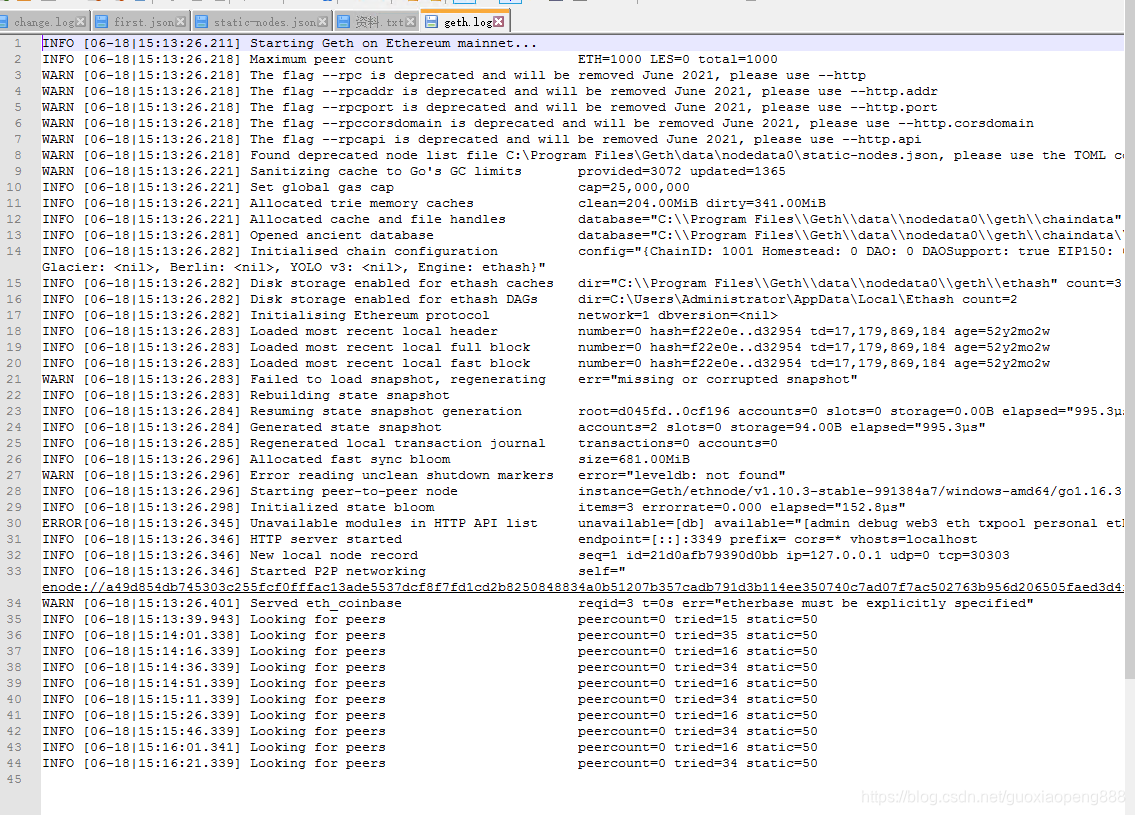Click line number 30 in the margin
The height and width of the screenshot is (815, 1135).
(14, 523)
